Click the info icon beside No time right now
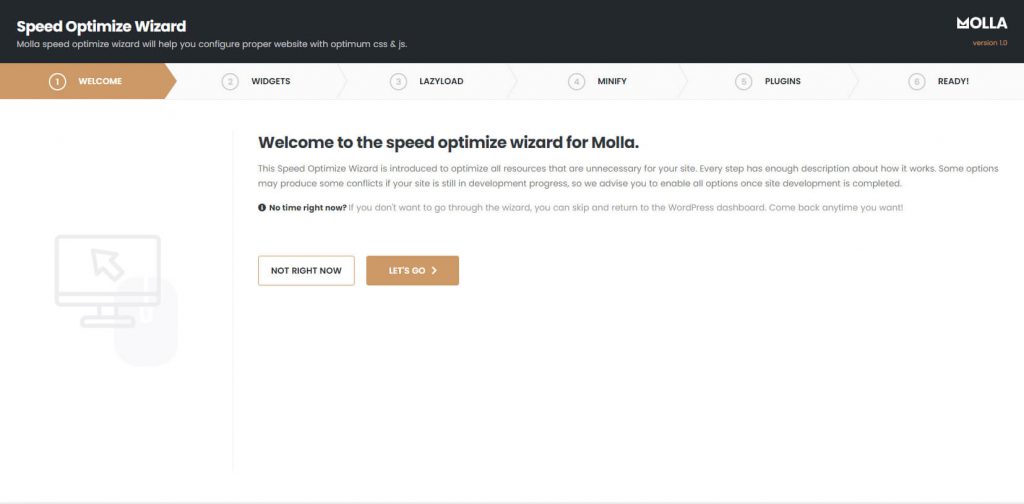Viewport: 1024px width, 504px height. click(262, 208)
